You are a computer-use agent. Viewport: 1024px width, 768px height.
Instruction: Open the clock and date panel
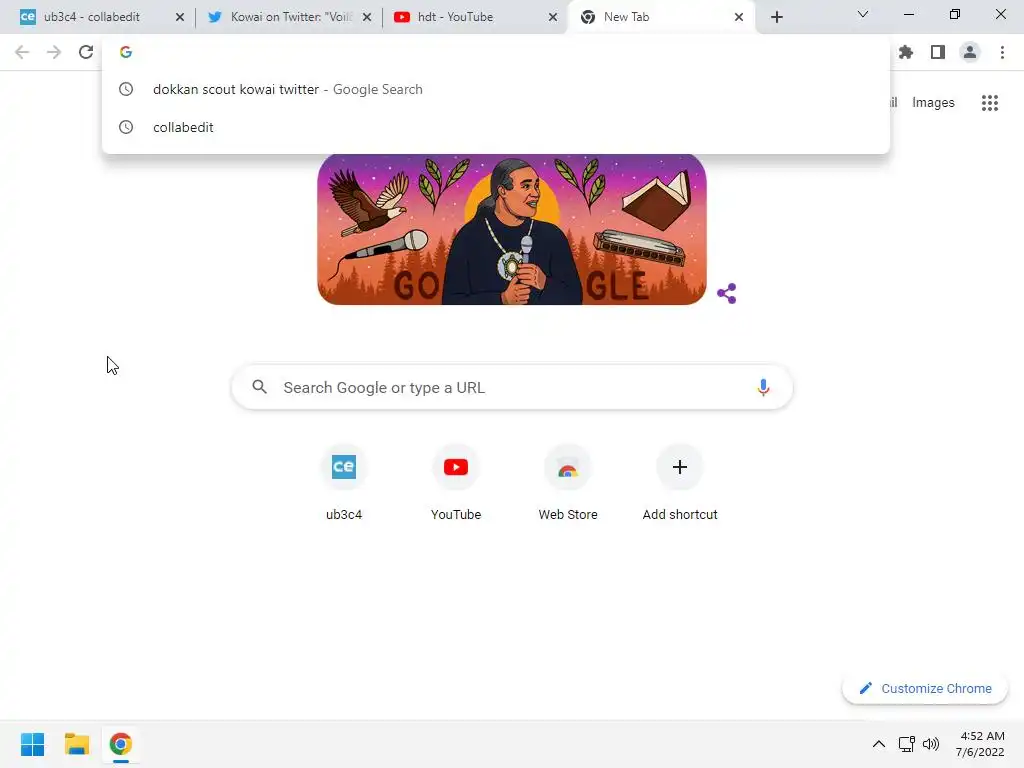click(x=980, y=744)
